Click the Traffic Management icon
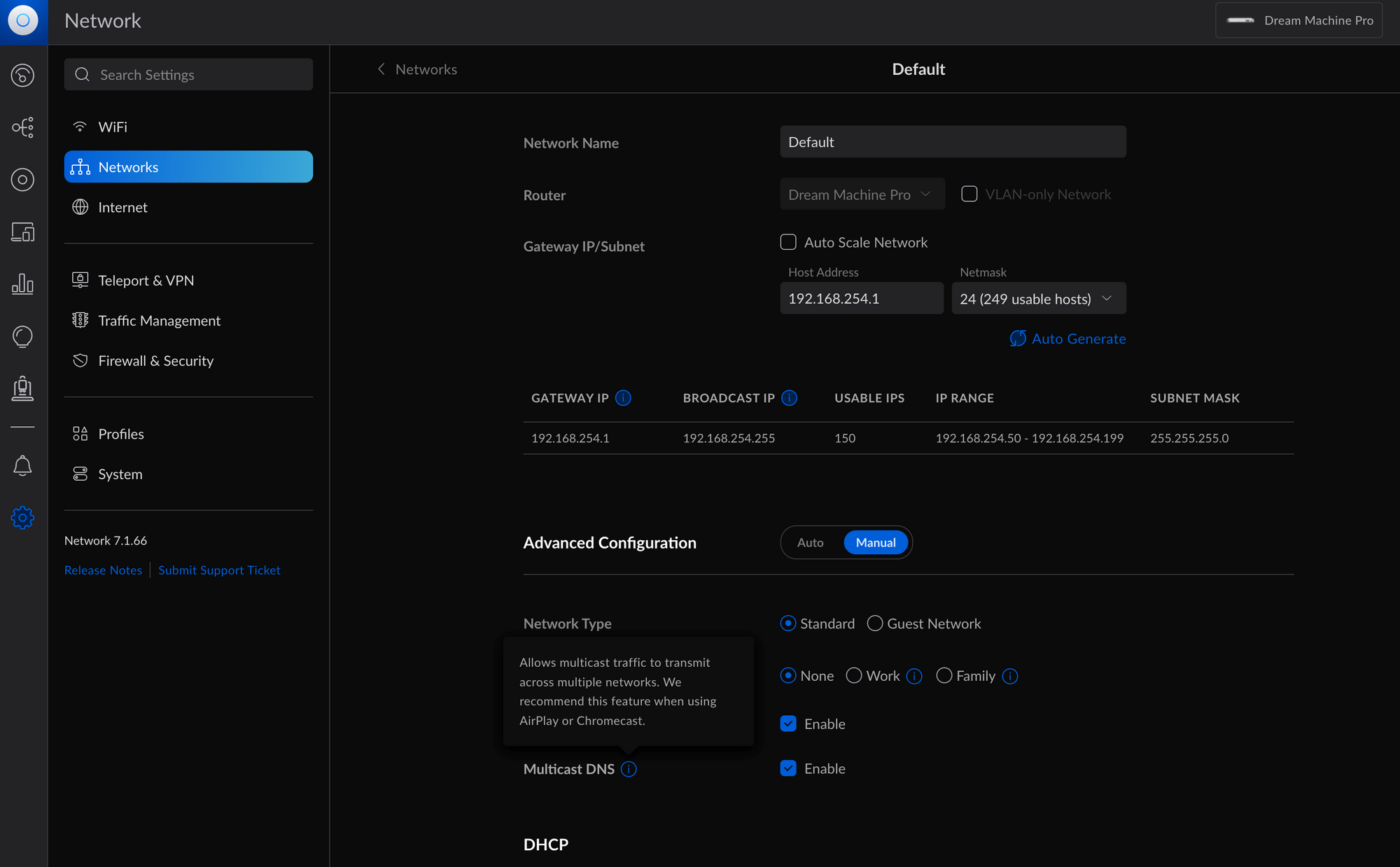The image size is (1400, 867). click(80, 320)
